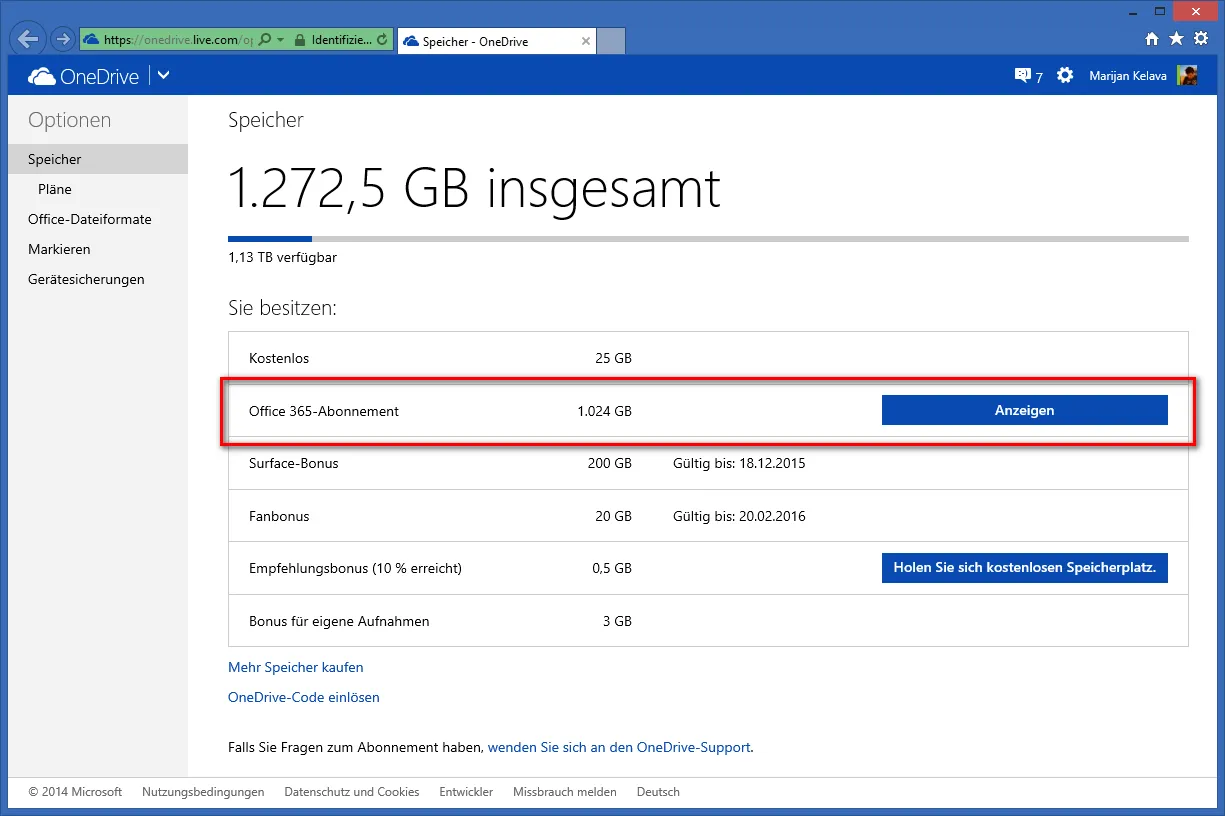Expand the OneDrive app switcher chevron

(x=164, y=75)
